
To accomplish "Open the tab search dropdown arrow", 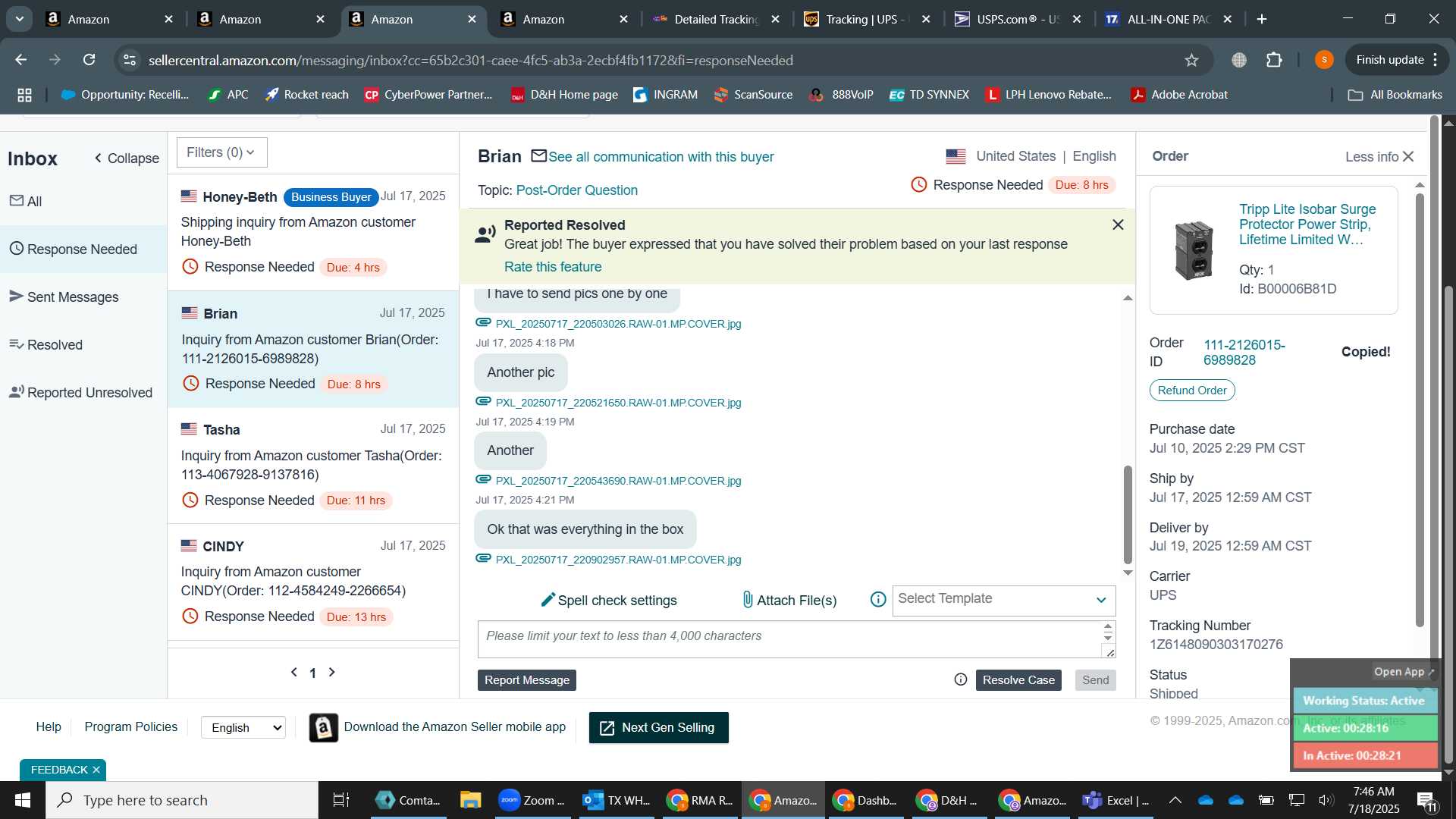I will pyautogui.click(x=20, y=19).
